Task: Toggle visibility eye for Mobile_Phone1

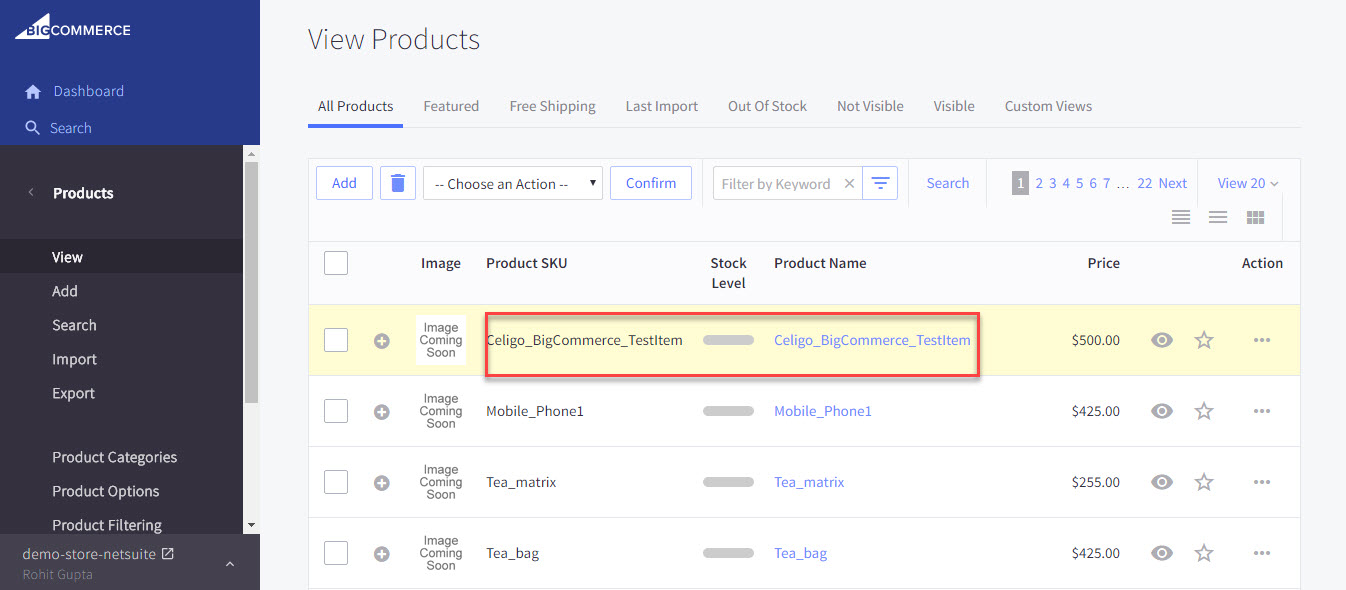Action: click(1161, 411)
